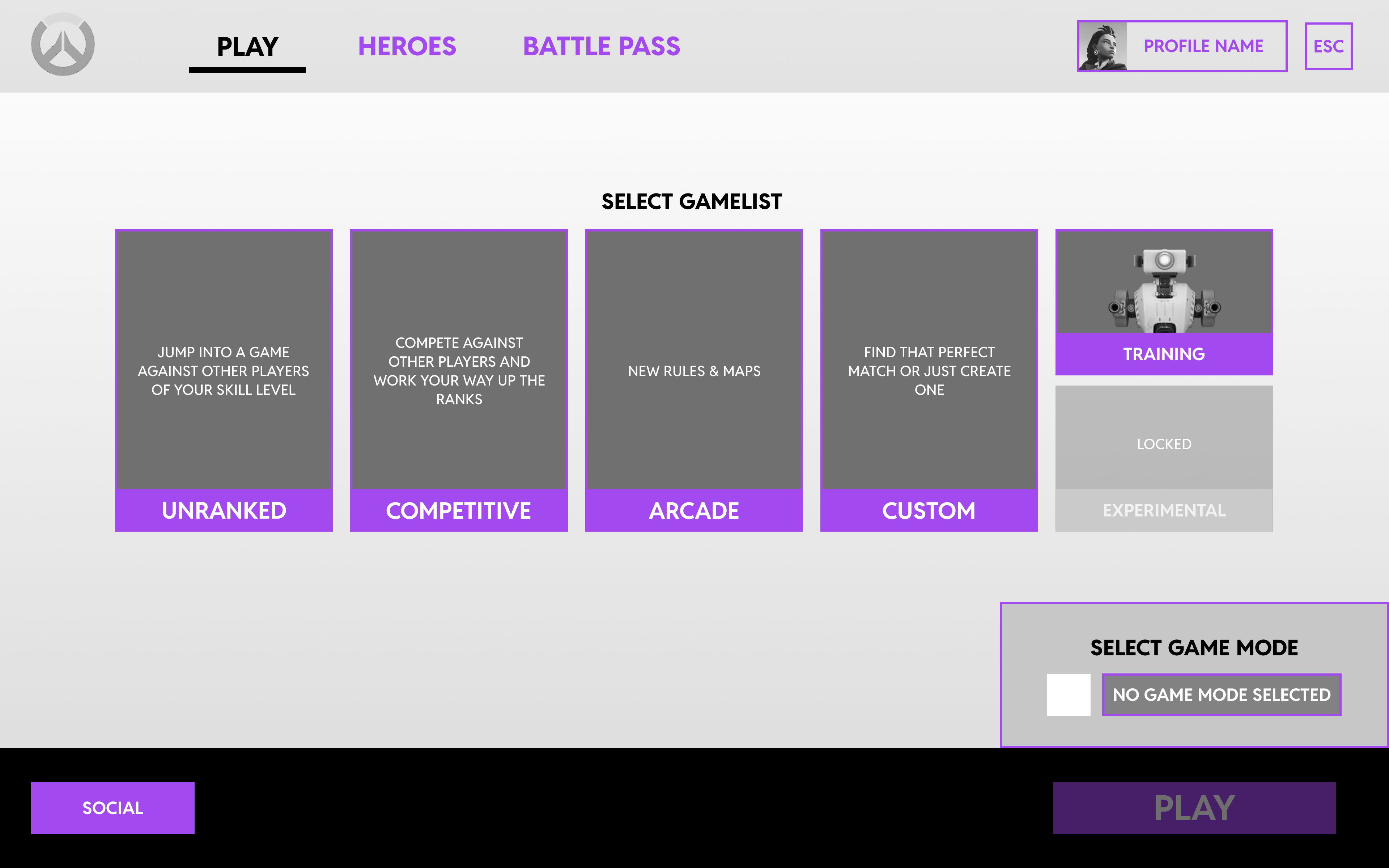Click the white game mode icon square
This screenshot has height=868, width=1389.
click(1068, 695)
